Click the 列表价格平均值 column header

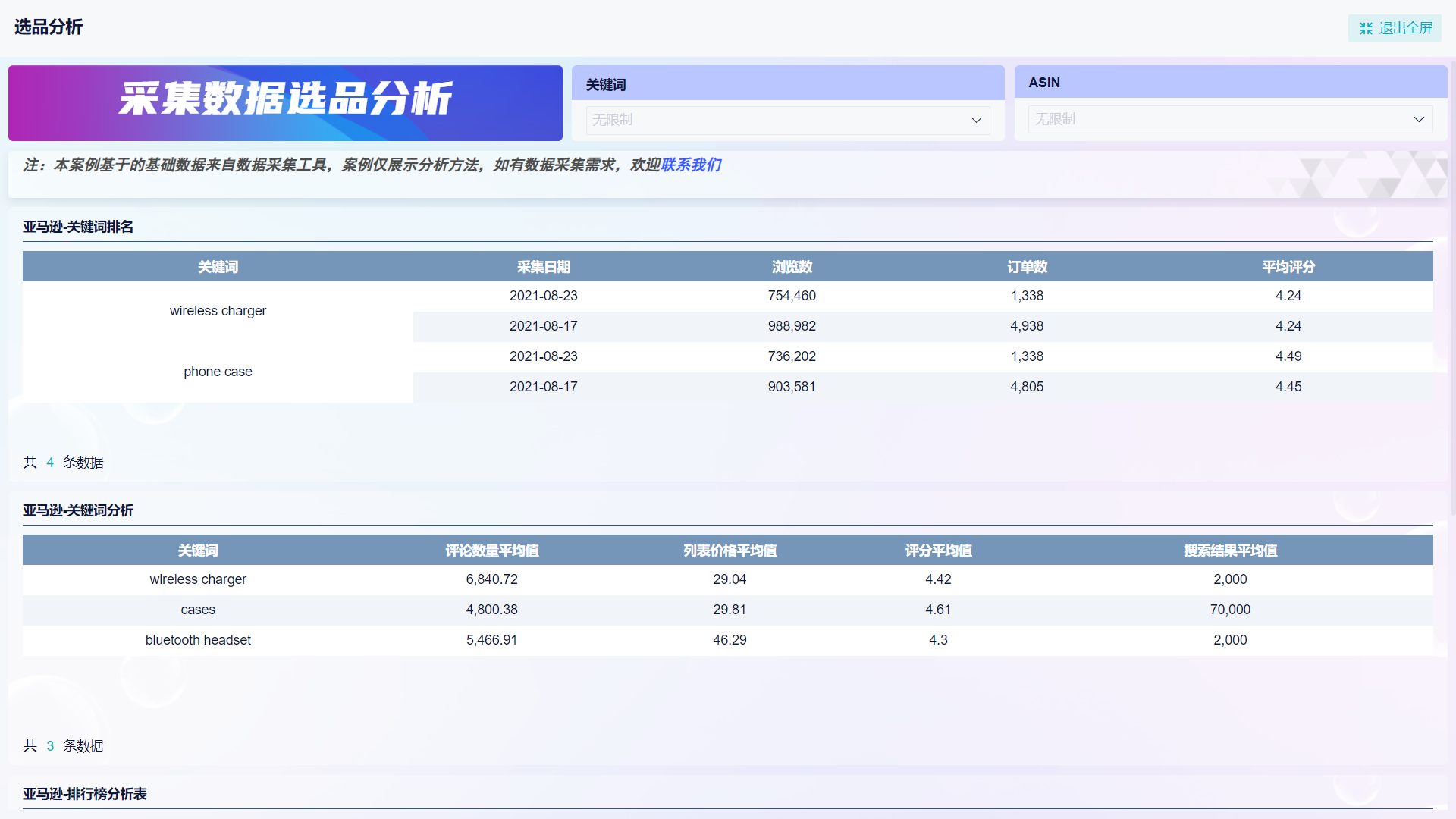[730, 551]
